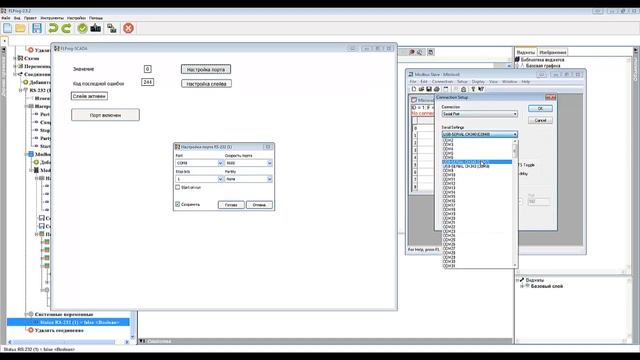Click OK in Connection Setup dialog
The image size is (640, 360).
[x=540, y=109]
